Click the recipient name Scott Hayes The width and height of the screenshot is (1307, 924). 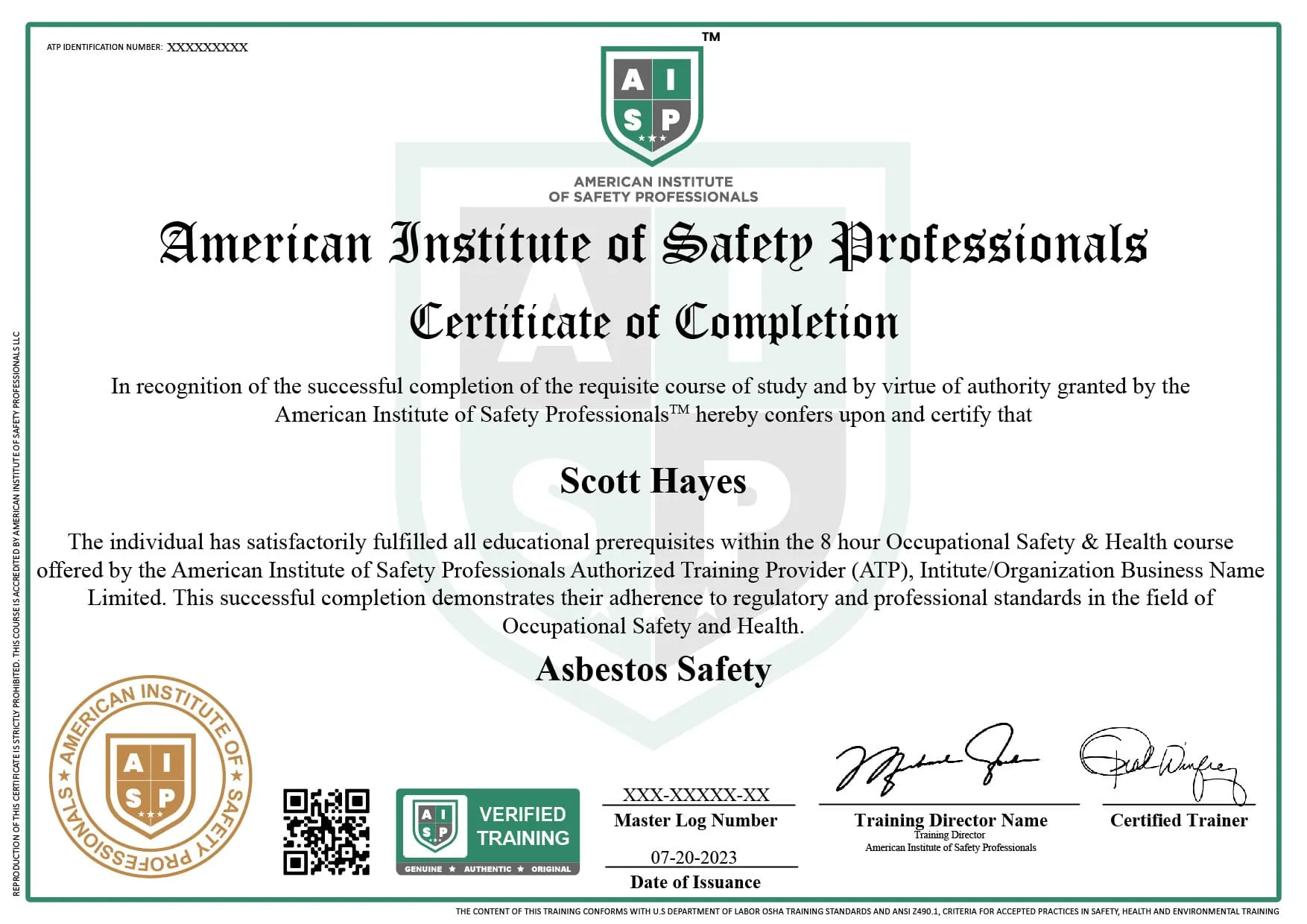coord(653,481)
